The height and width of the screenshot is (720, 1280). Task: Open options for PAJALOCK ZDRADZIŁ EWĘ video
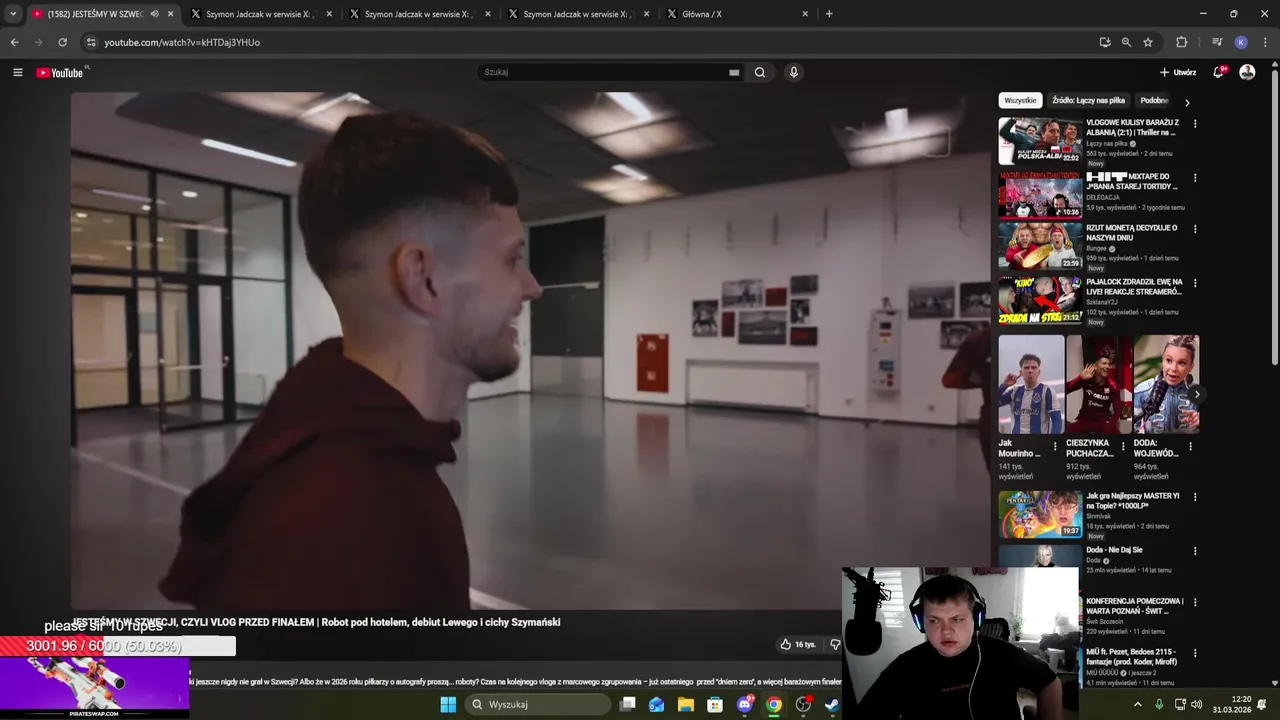(x=1195, y=284)
